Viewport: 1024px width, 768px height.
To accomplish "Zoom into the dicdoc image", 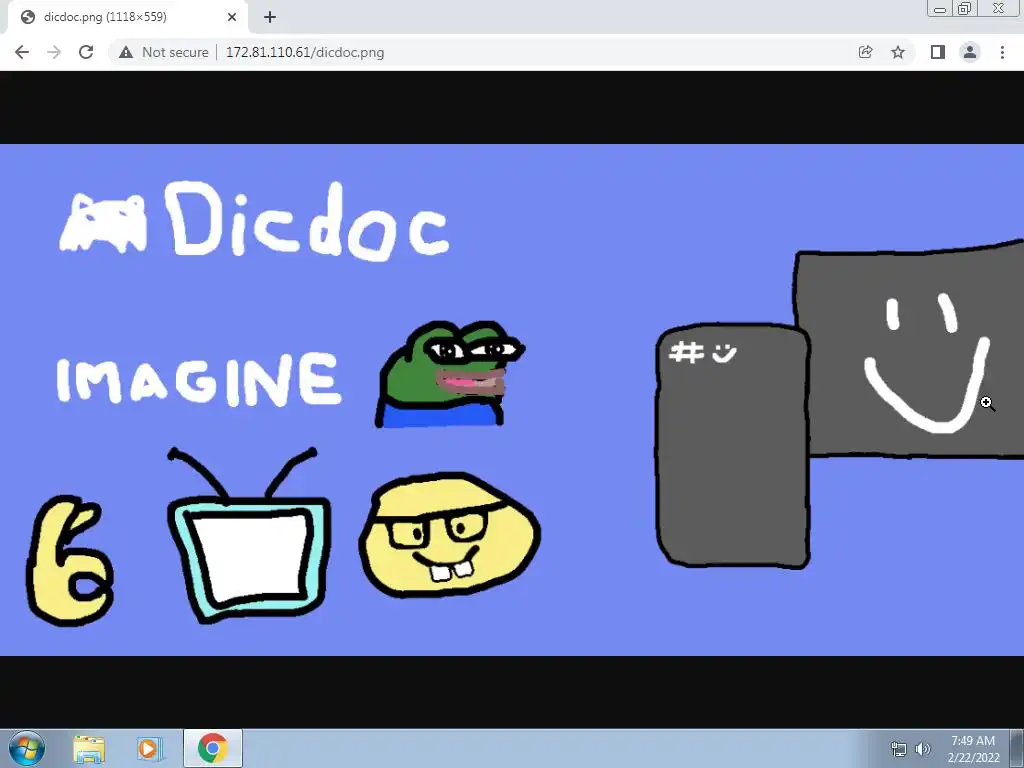I will click(512, 400).
